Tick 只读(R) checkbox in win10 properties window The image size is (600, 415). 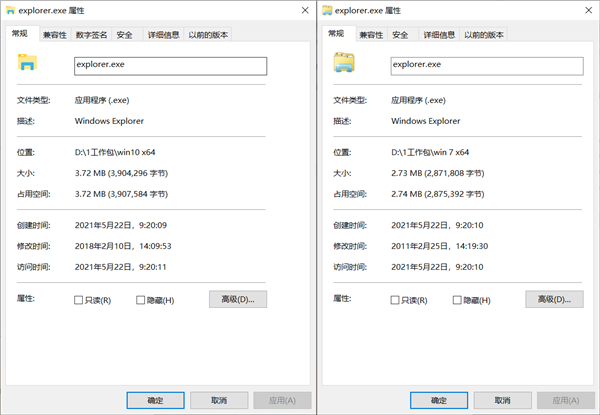78,300
